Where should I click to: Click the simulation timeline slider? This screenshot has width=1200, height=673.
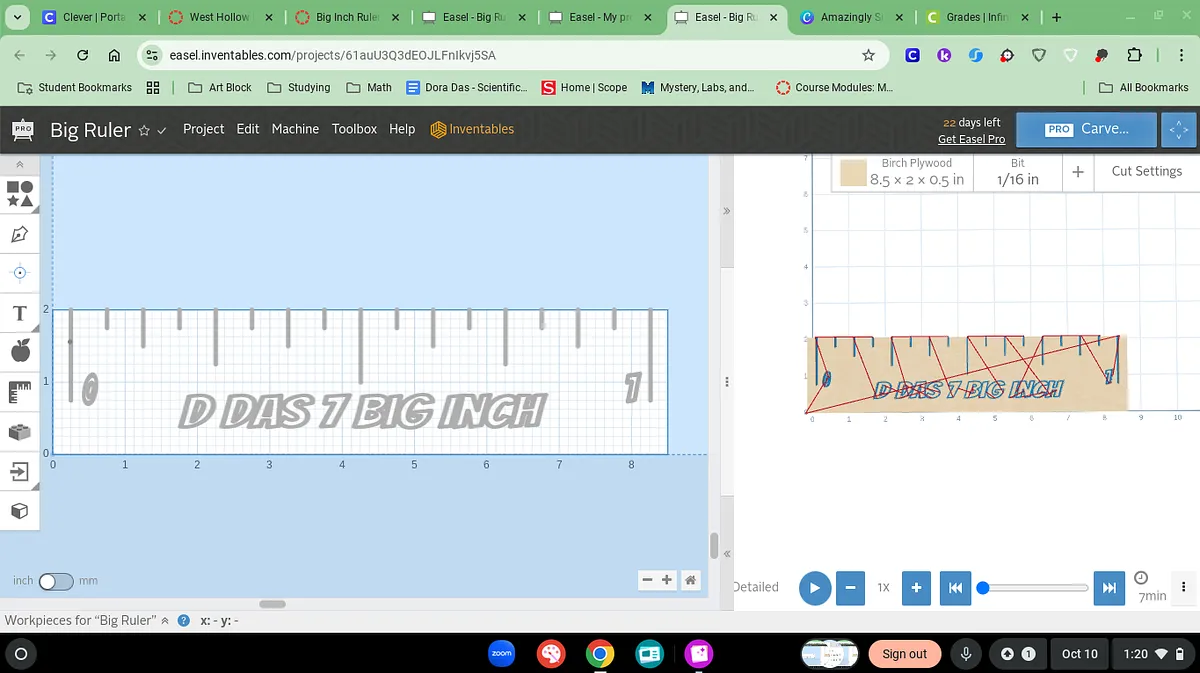1035,588
